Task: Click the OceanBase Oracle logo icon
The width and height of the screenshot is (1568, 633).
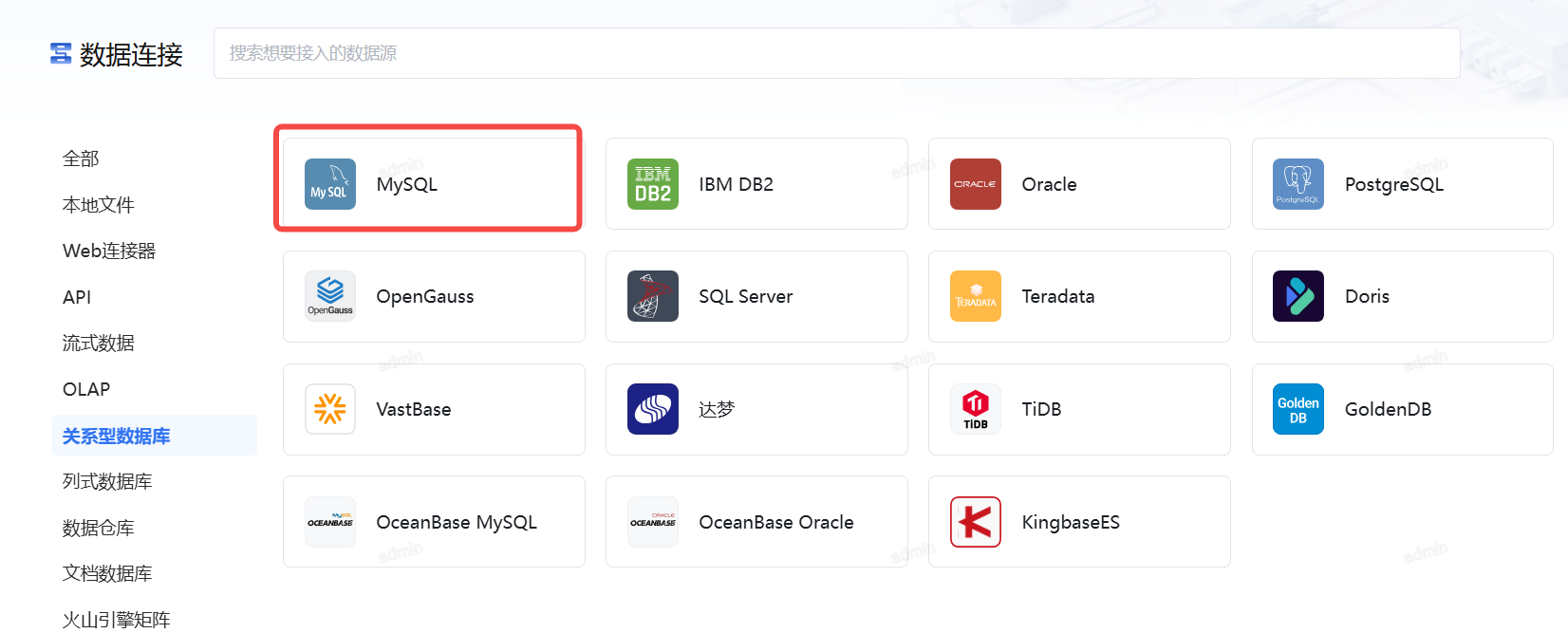Action: (653, 522)
